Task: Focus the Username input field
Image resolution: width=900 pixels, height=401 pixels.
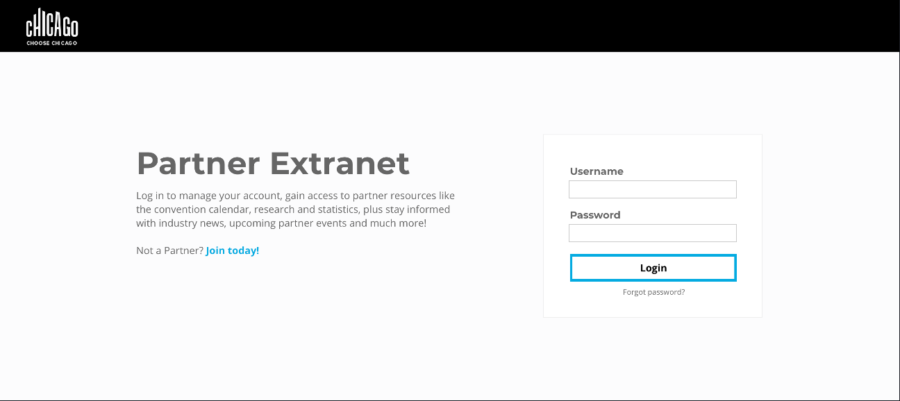Action: [x=653, y=189]
